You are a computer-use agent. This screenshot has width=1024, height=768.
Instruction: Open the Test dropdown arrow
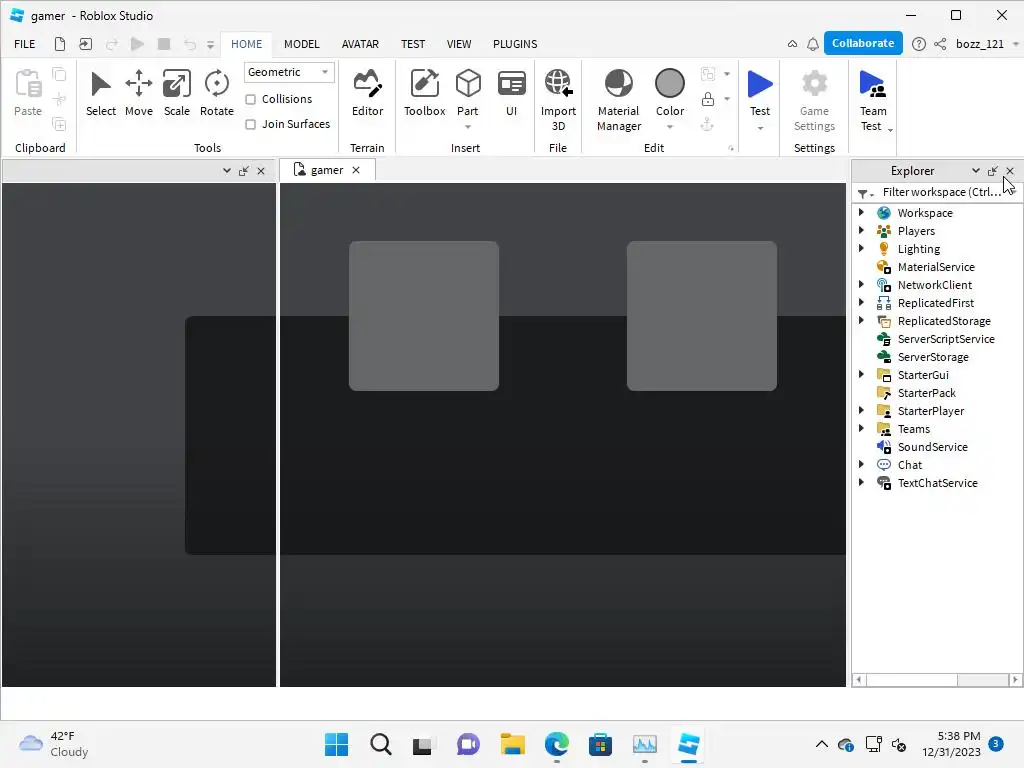[760, 128]
